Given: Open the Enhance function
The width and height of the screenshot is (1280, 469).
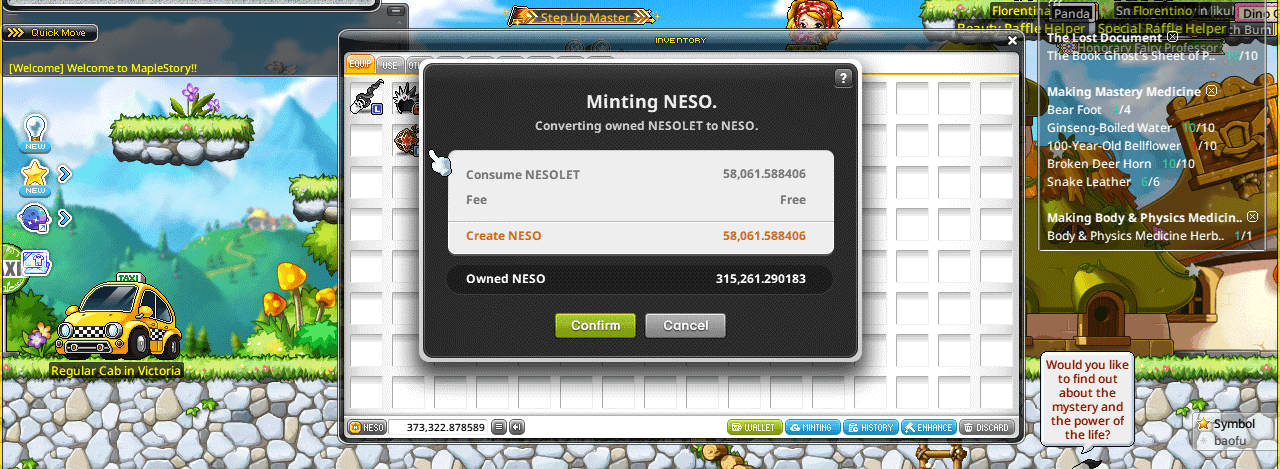Looking at the screenshot, I should [928, 427].
